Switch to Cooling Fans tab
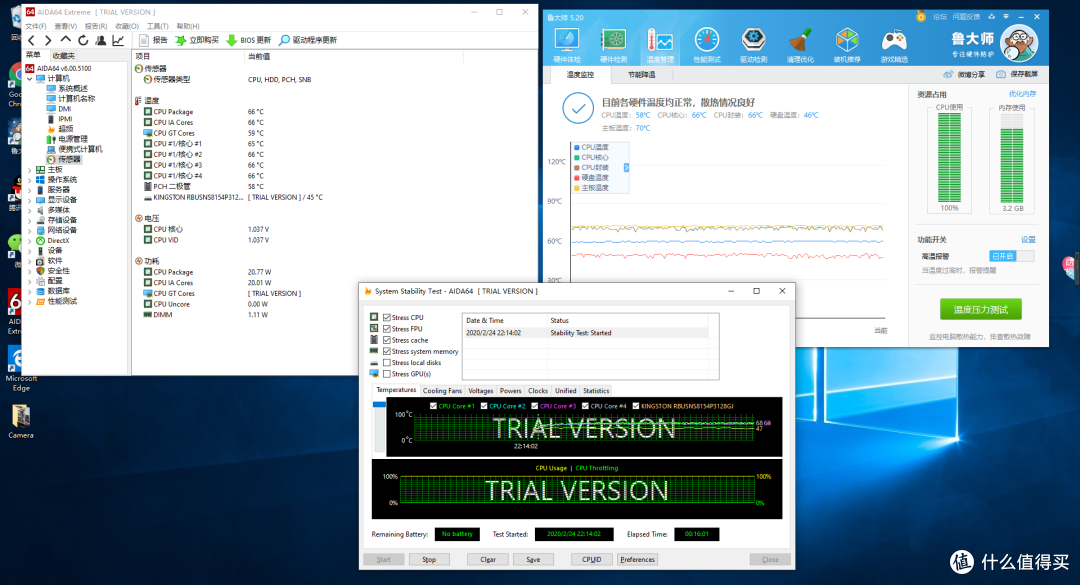The image size is (1080, 585). point(442,391)
